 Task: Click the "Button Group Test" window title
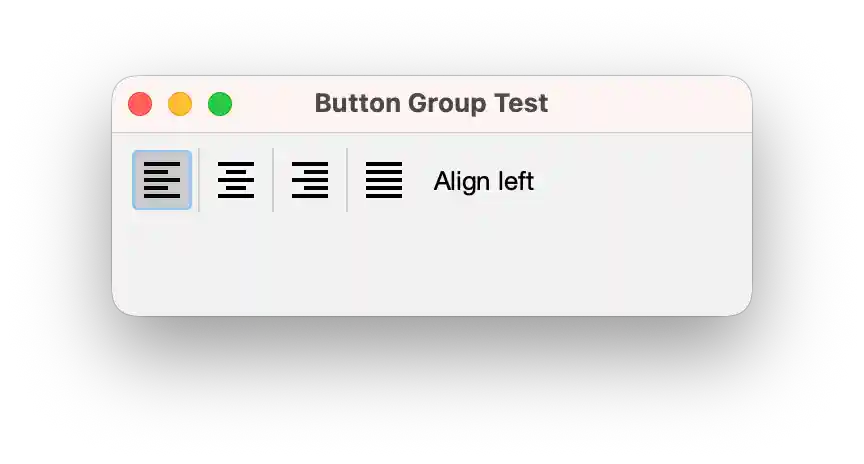431,103
